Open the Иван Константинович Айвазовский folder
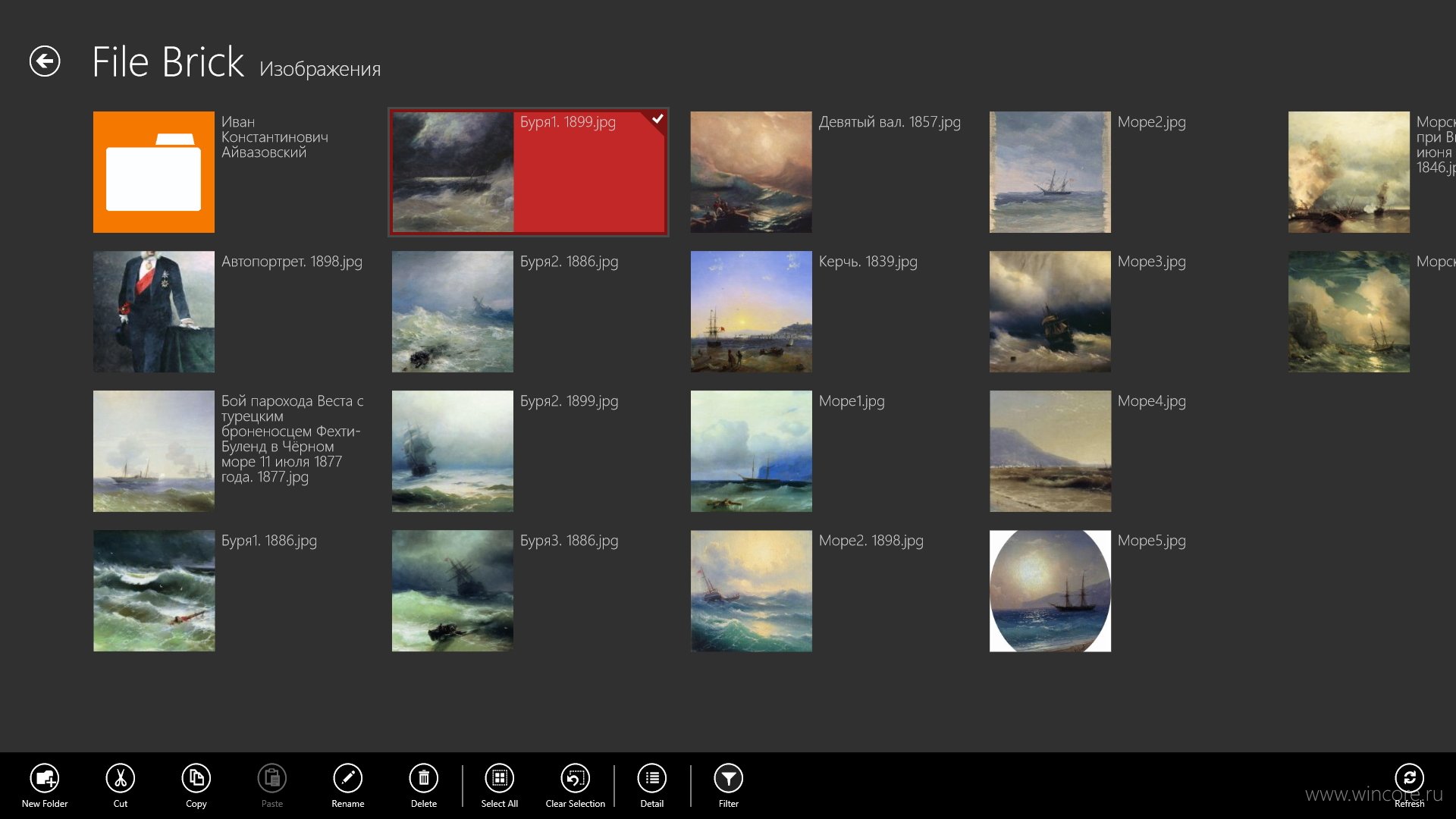Screen dimensions: 1456x819 tap(154, 172)
